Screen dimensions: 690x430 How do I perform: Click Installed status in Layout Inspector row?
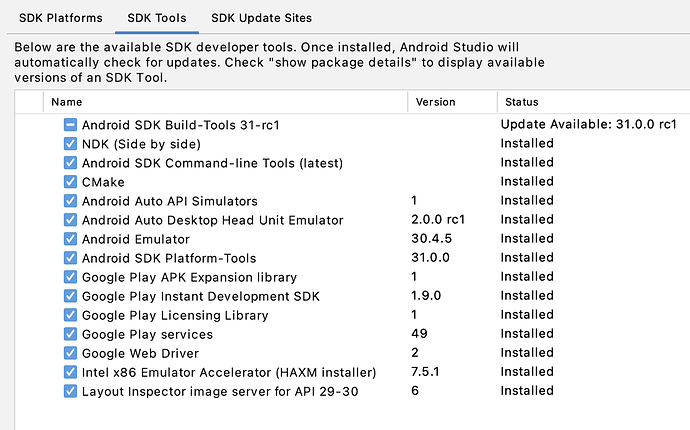tap(527, 390)
